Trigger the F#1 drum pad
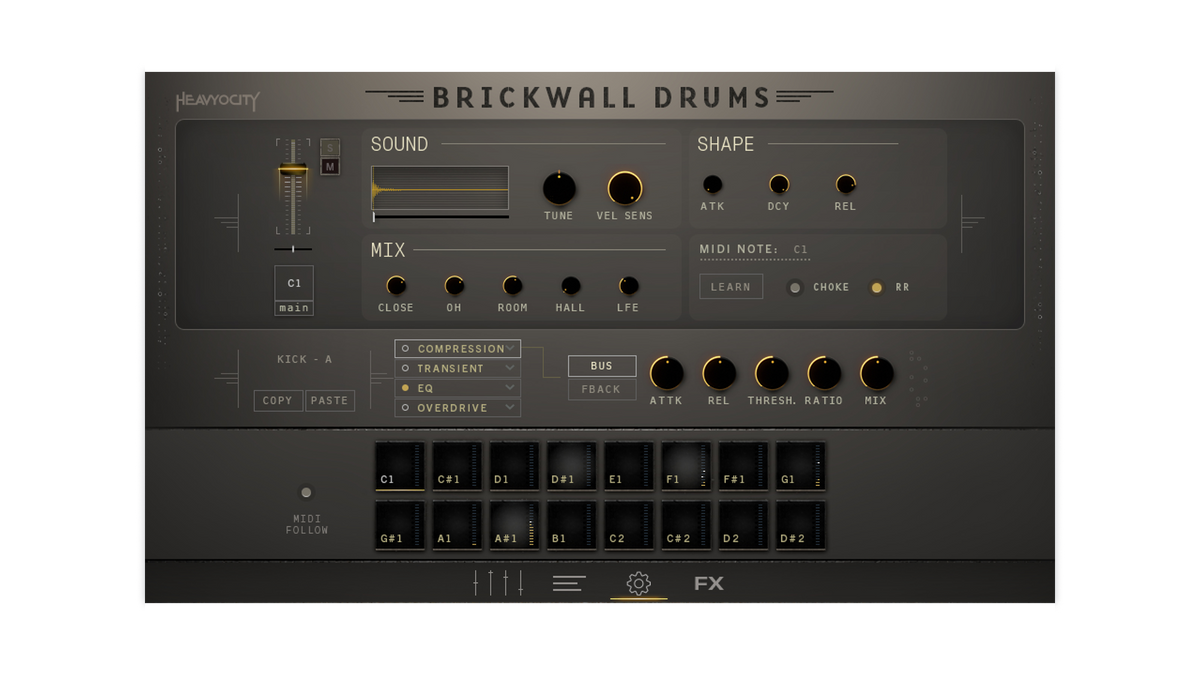The height and width of the screenshot is (675, 1200). click(x=743, y=466)
